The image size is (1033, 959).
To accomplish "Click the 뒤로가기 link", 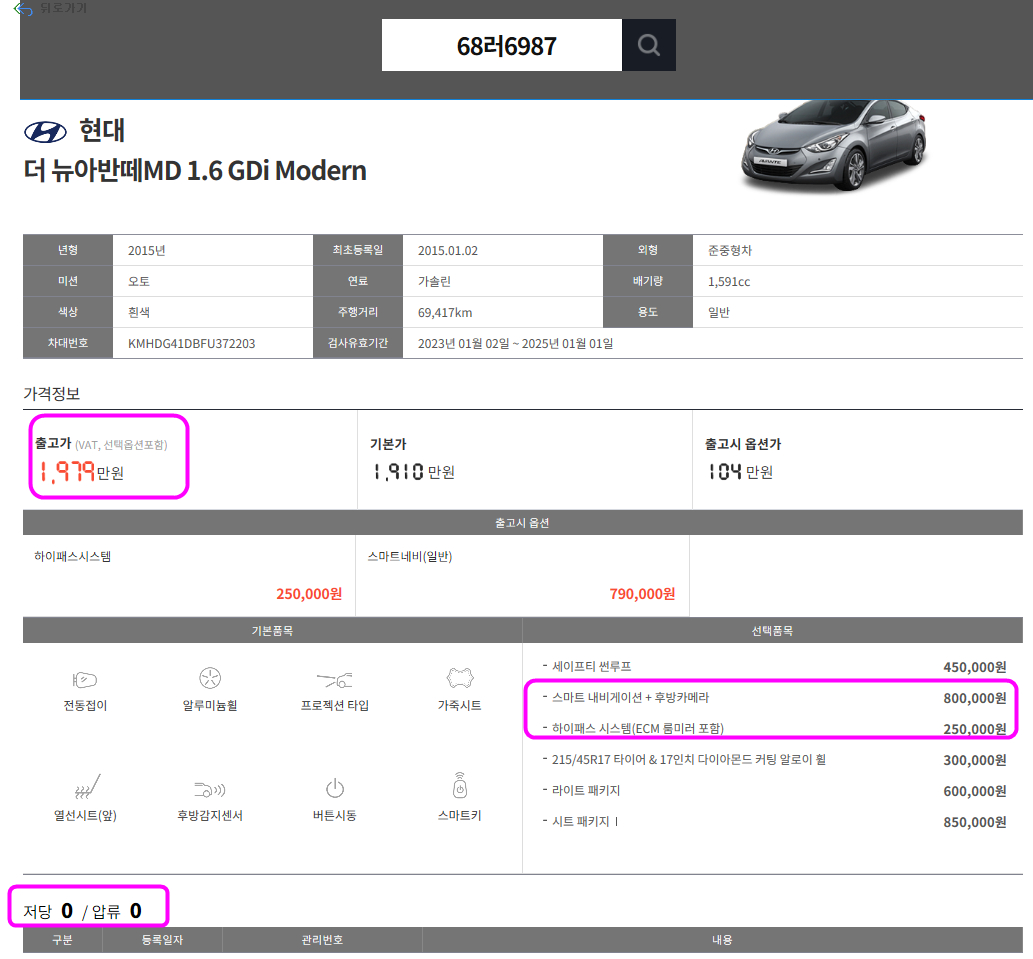I will pyautogui.click(x=63, y=8).
